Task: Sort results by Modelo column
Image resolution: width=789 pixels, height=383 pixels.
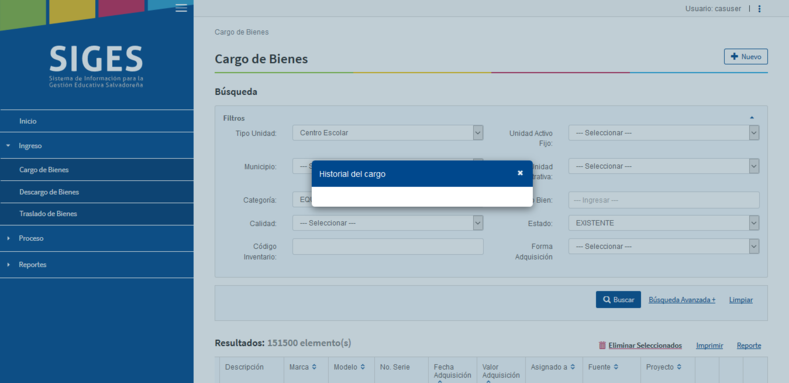Action: point(349,367)
